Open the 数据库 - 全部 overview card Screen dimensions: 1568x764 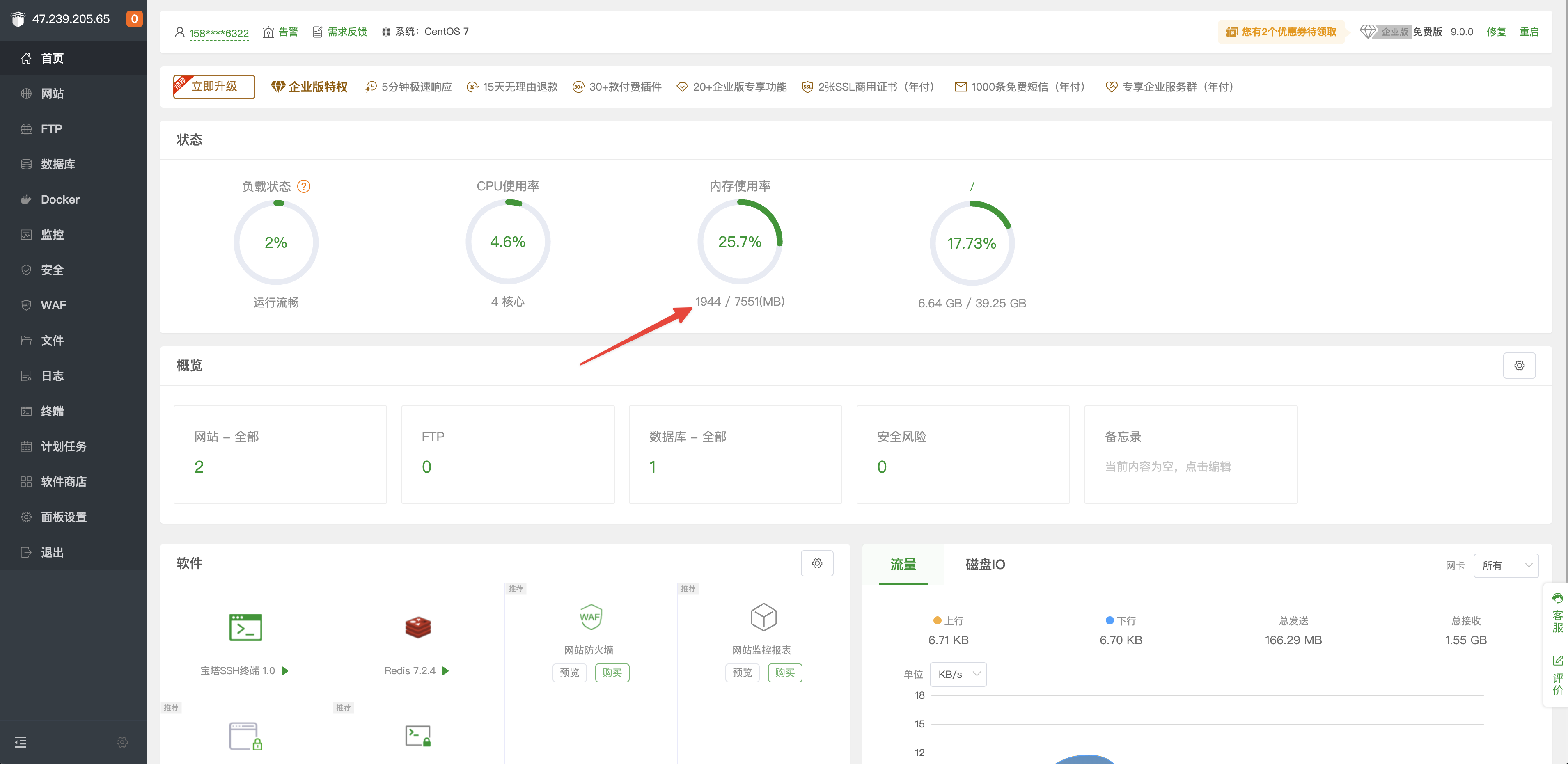(735, 454)
